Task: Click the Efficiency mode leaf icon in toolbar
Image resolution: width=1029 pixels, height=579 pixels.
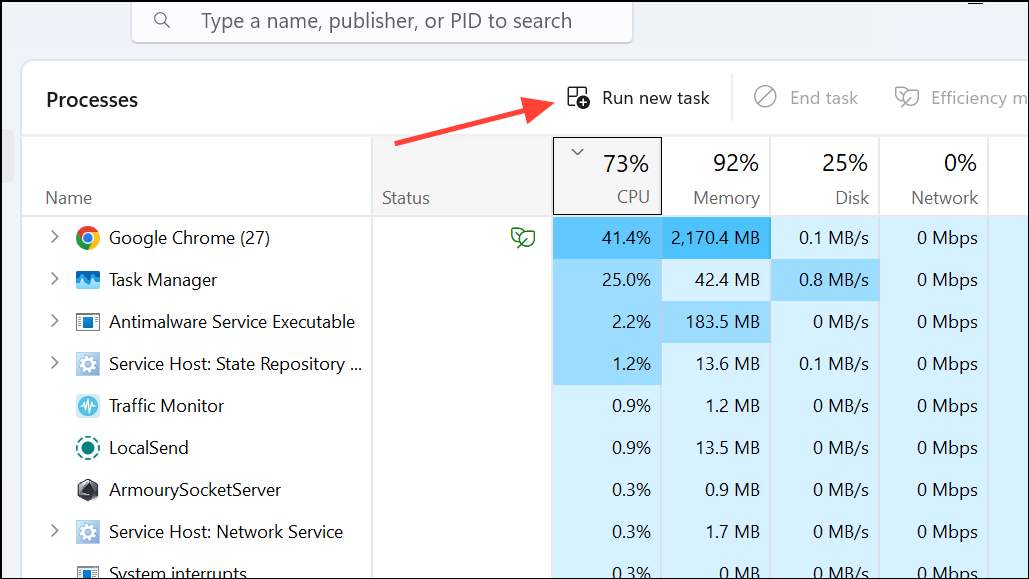Action: coord(906,97)
